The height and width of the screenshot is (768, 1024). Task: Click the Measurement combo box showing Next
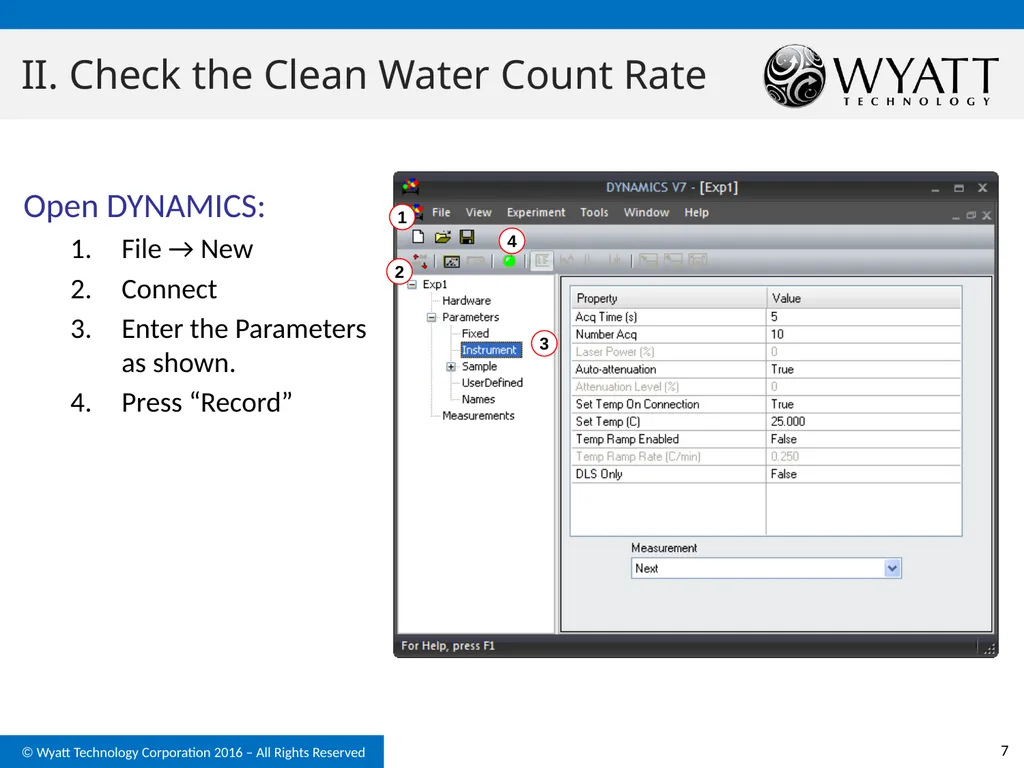(766, 568)
